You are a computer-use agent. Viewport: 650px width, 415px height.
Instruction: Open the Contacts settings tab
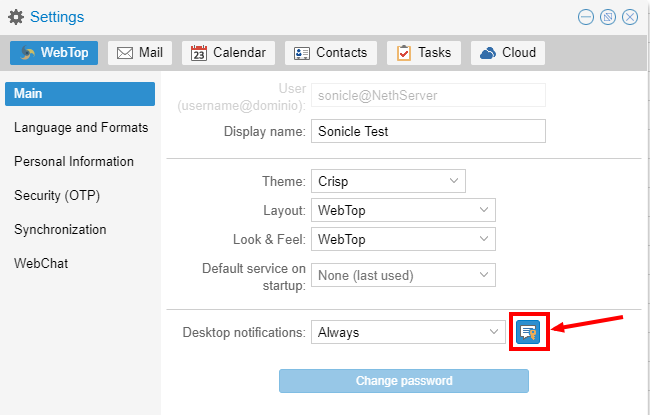(x=330, y=53)
